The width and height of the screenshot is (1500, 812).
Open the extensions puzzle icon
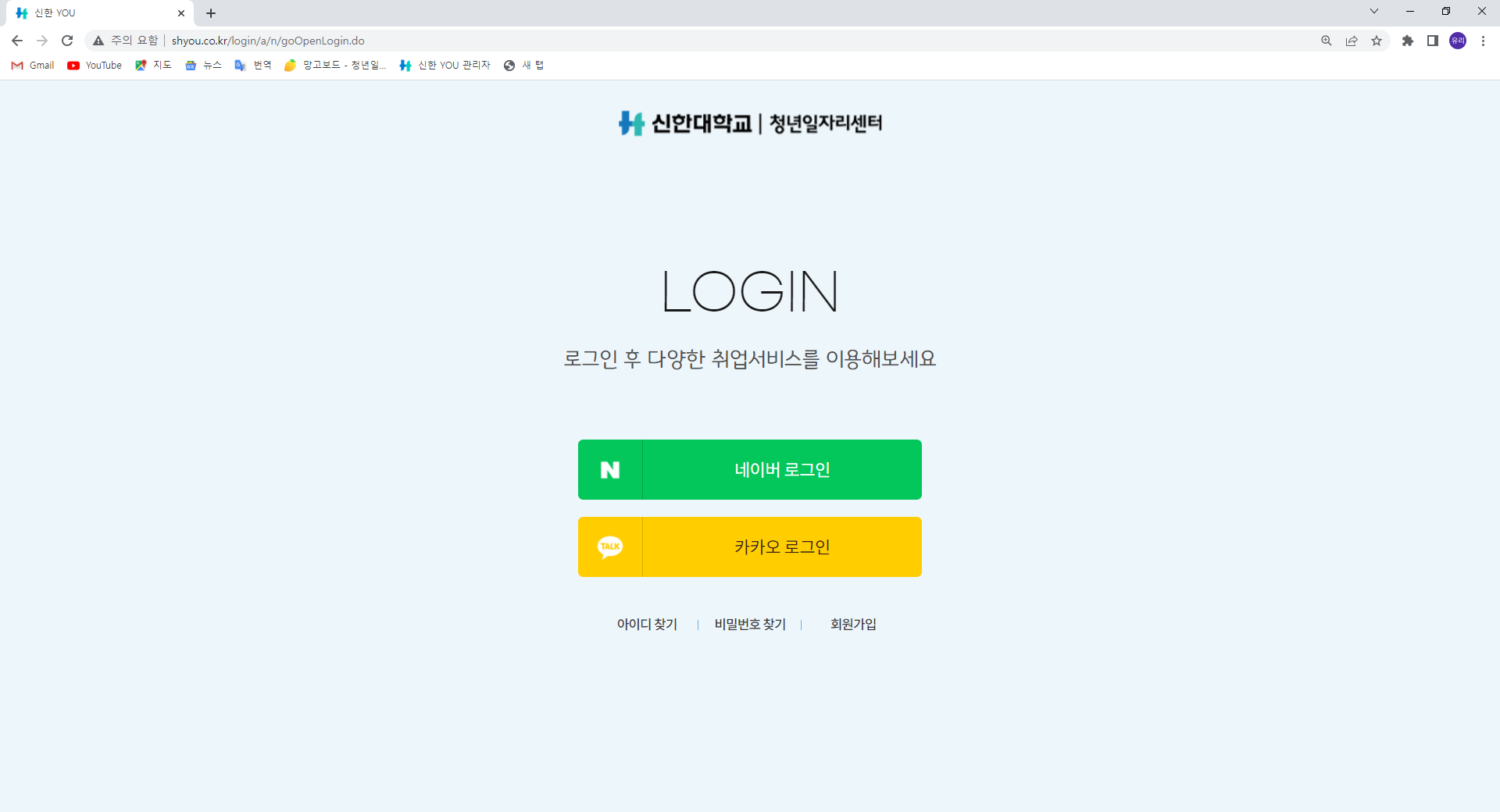tap(1408, 41)
